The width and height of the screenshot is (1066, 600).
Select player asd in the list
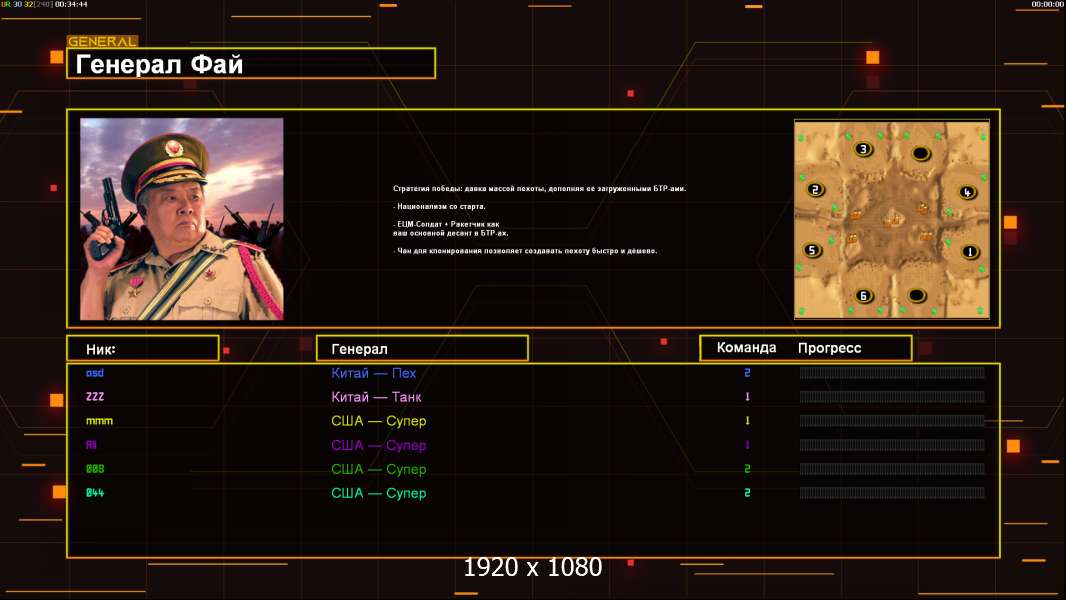[x=95, y=372]
